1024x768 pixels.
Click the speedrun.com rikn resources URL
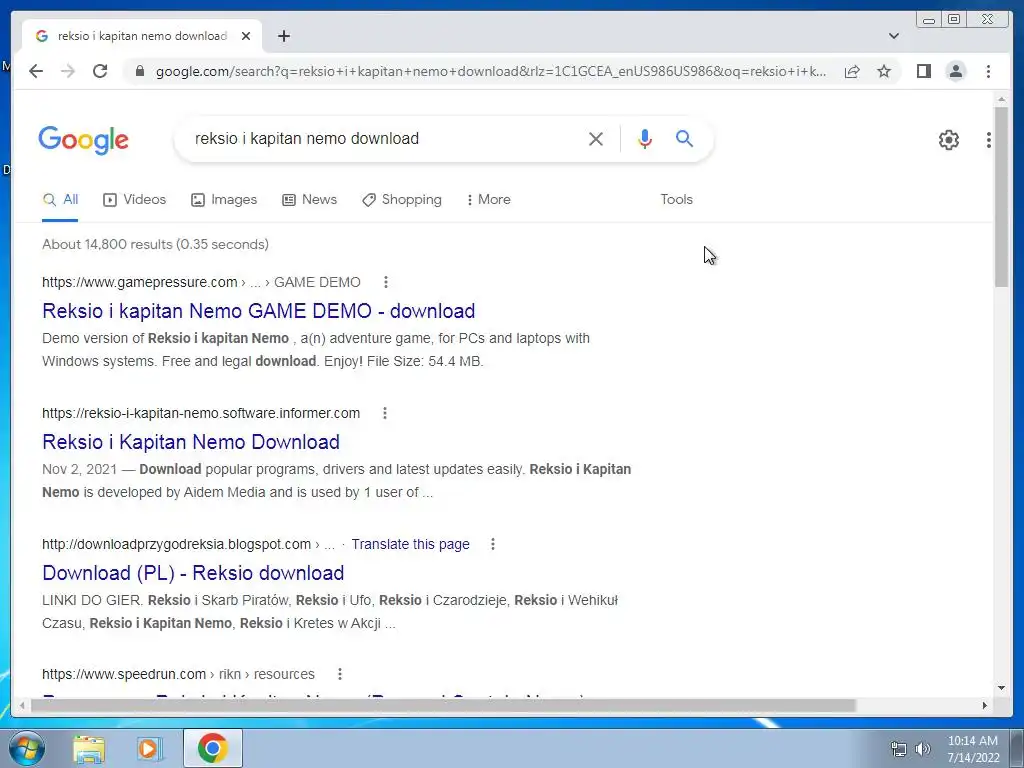(x=178, y=674)
